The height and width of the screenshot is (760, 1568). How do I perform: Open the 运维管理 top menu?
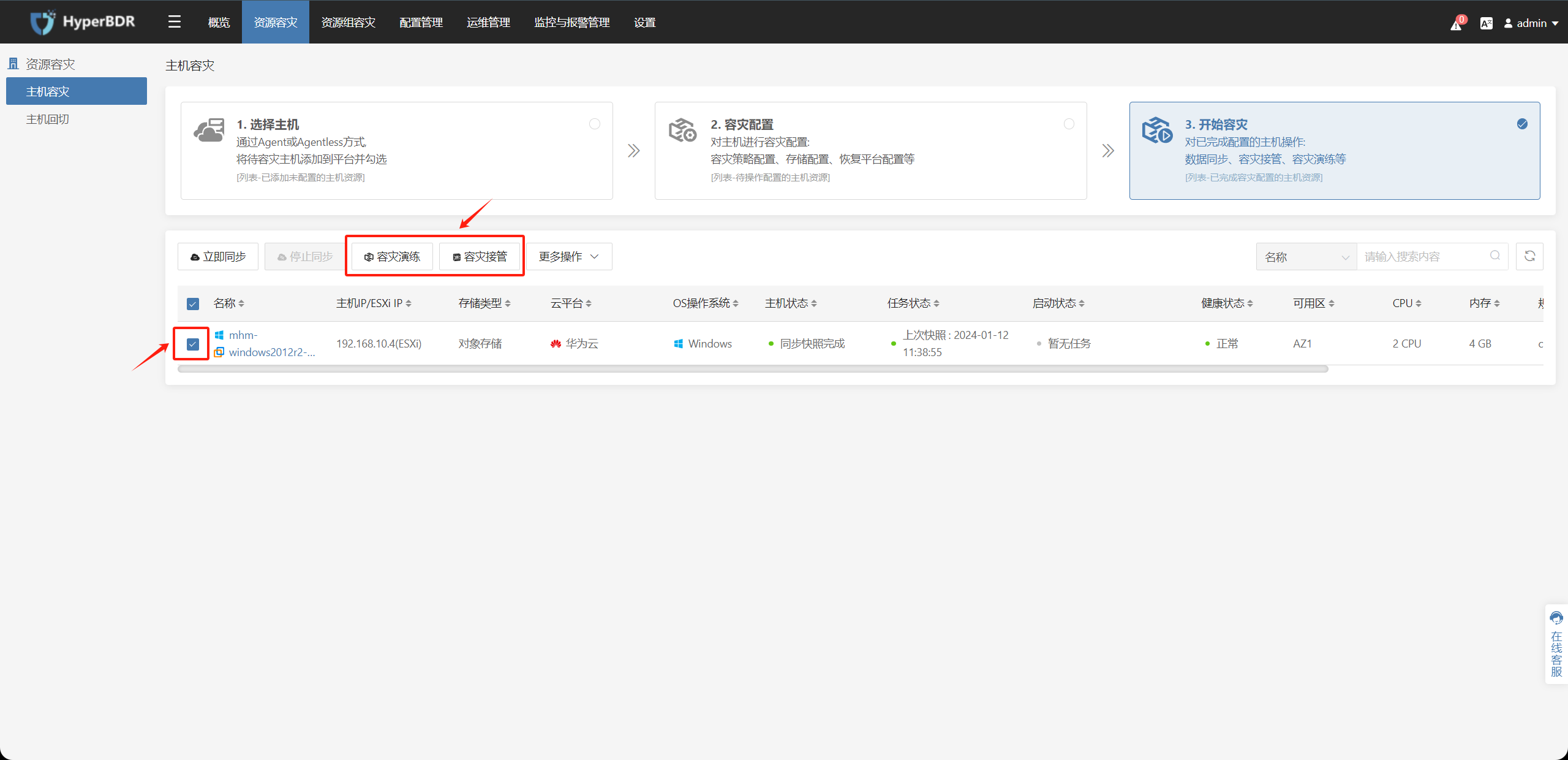pyautogui.click(x=489, y=22)
